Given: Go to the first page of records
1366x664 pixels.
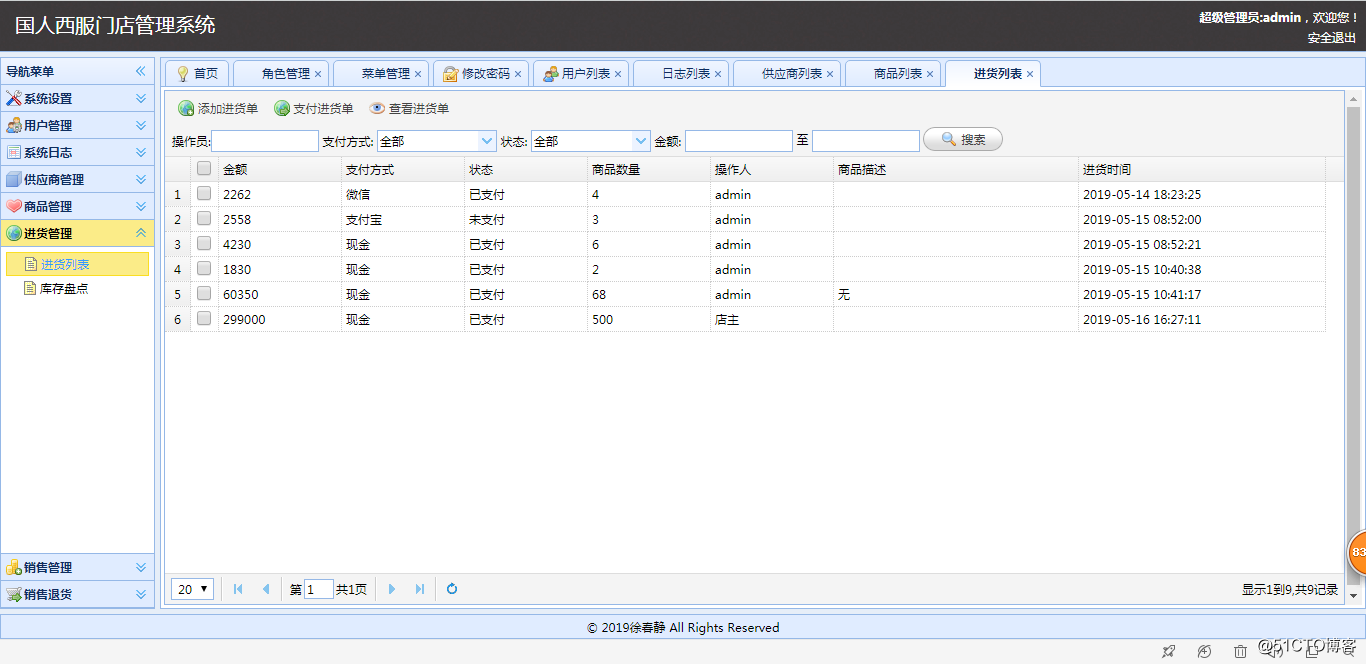Looking at the screenshot, I should tap(238, 590).
